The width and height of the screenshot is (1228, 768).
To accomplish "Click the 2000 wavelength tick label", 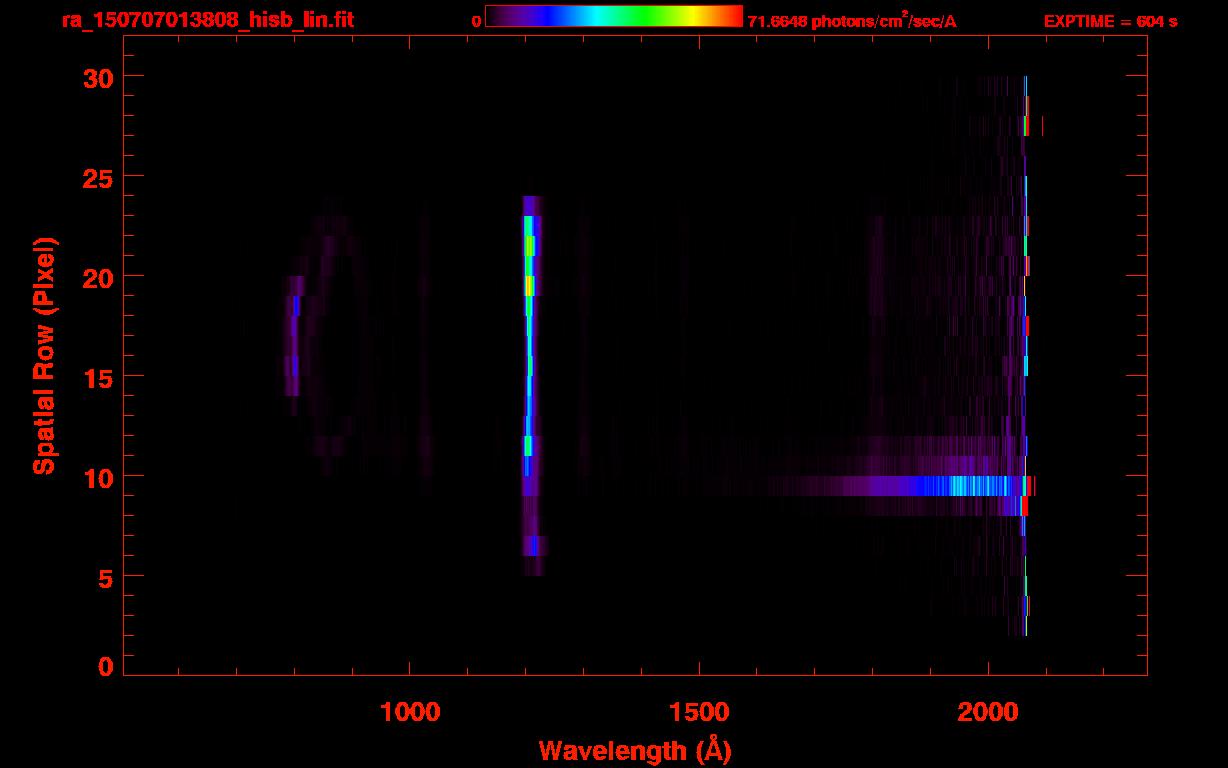I will (988, 711).
